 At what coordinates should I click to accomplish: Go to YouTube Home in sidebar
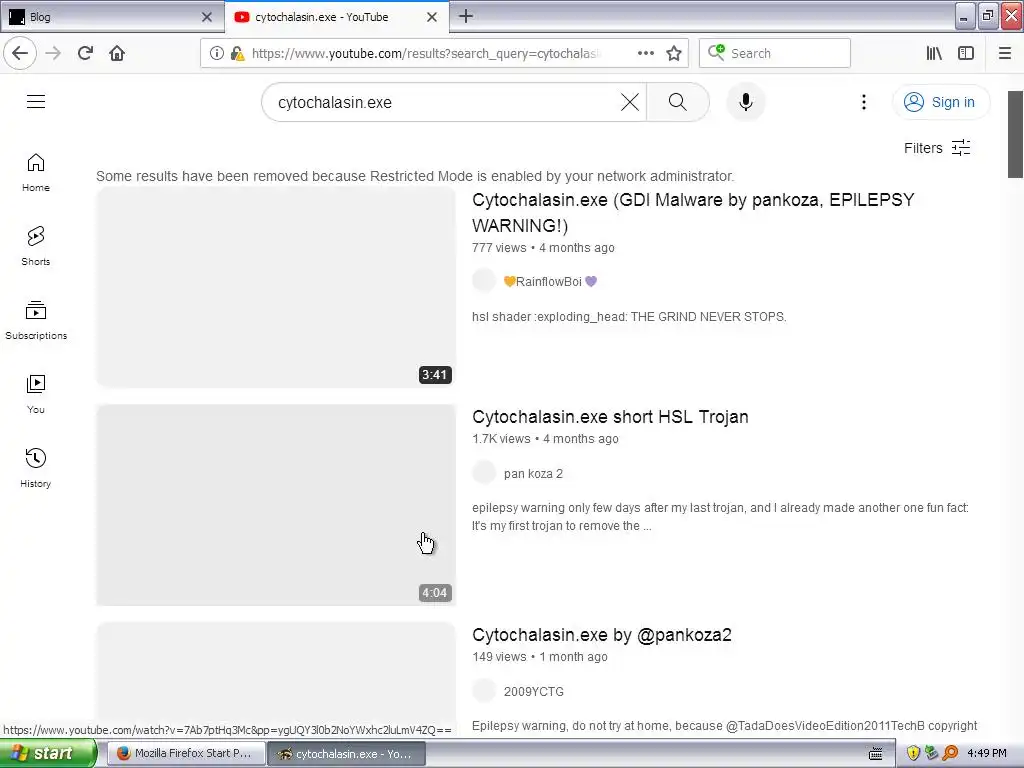click(x=36, y=172)
